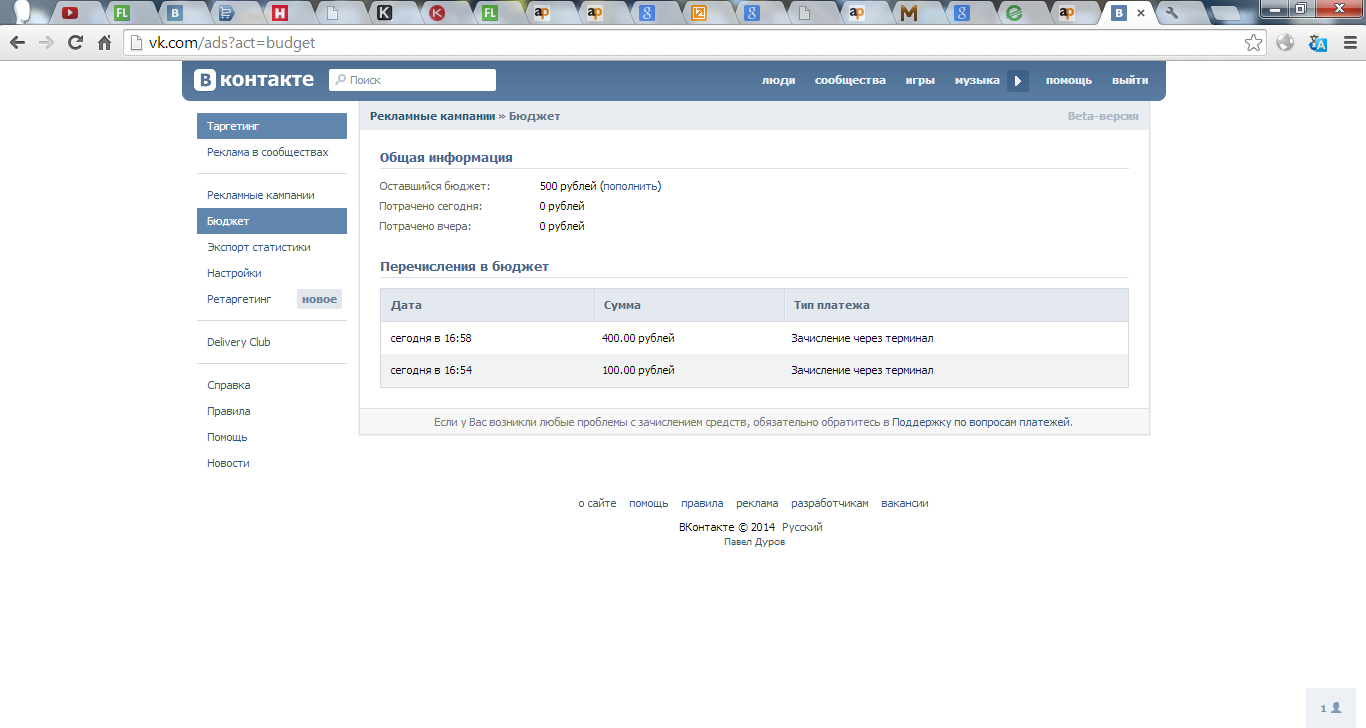Click into the Поиск search field

coord(412,80)
